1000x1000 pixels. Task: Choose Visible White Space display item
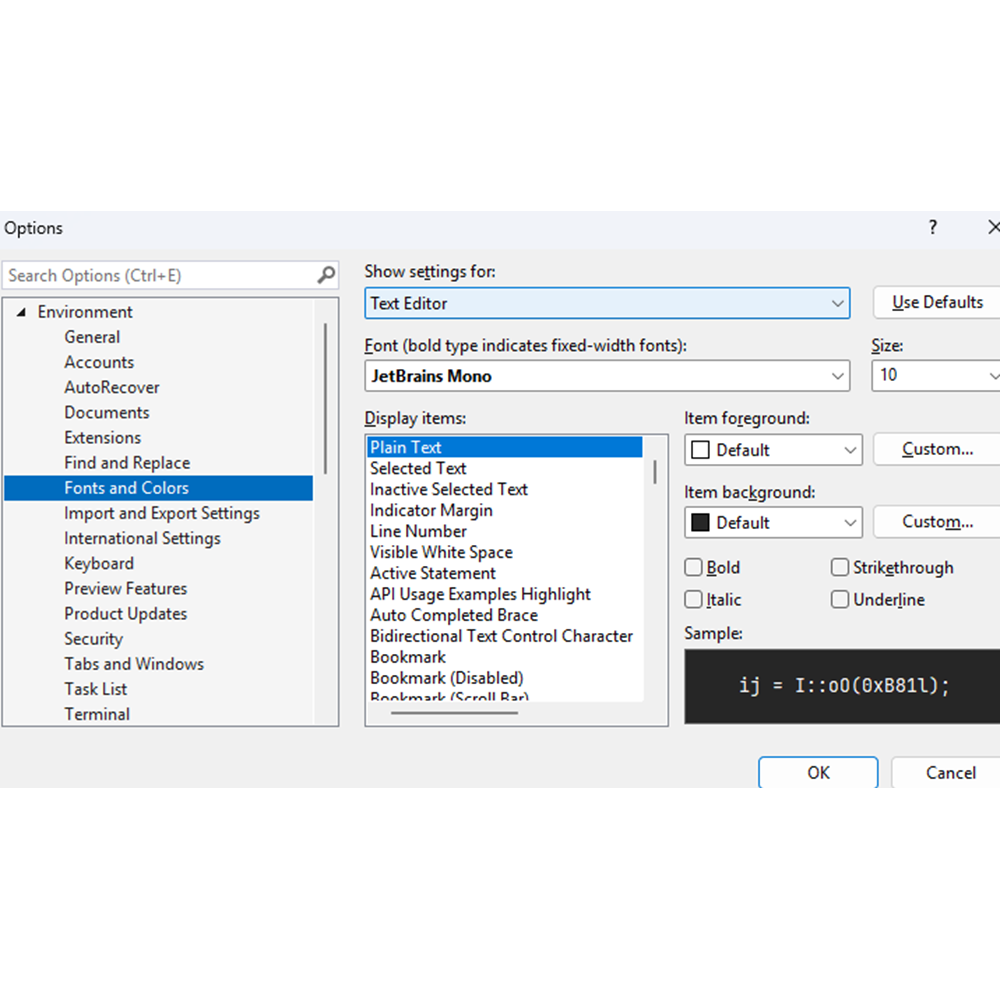coord(441,552)
